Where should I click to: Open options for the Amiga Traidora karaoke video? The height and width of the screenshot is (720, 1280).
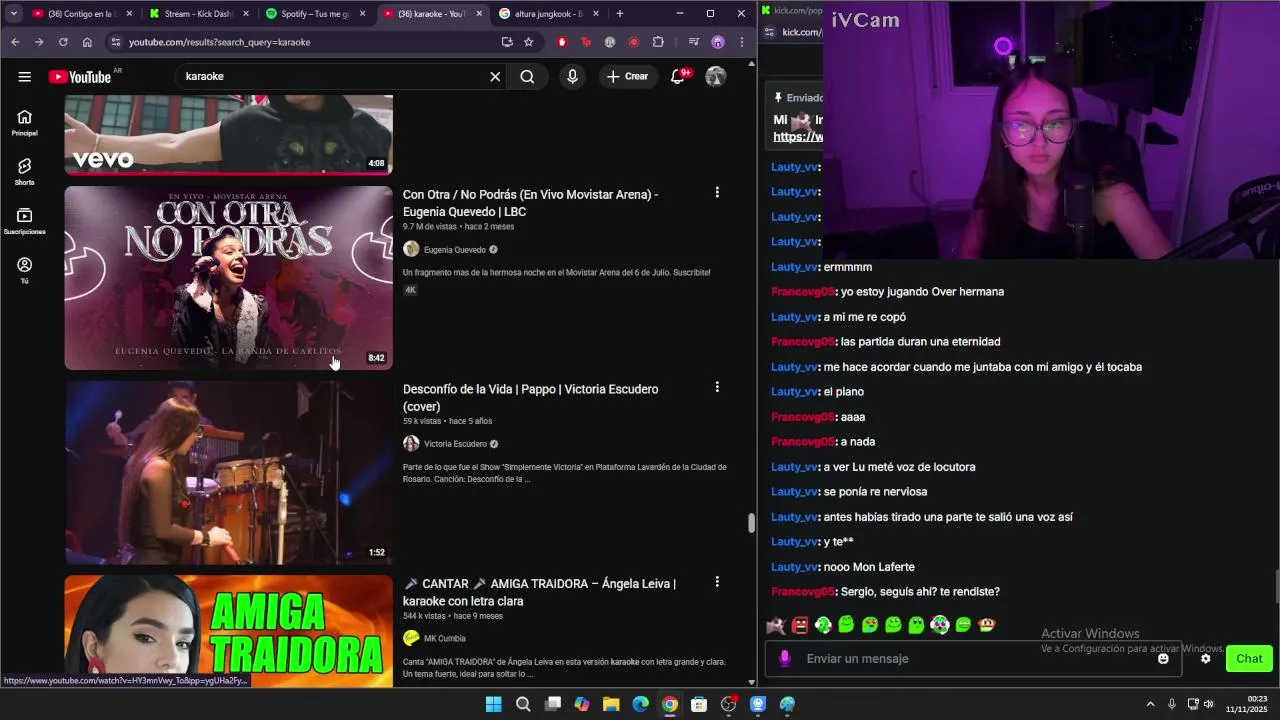point(717,582)
